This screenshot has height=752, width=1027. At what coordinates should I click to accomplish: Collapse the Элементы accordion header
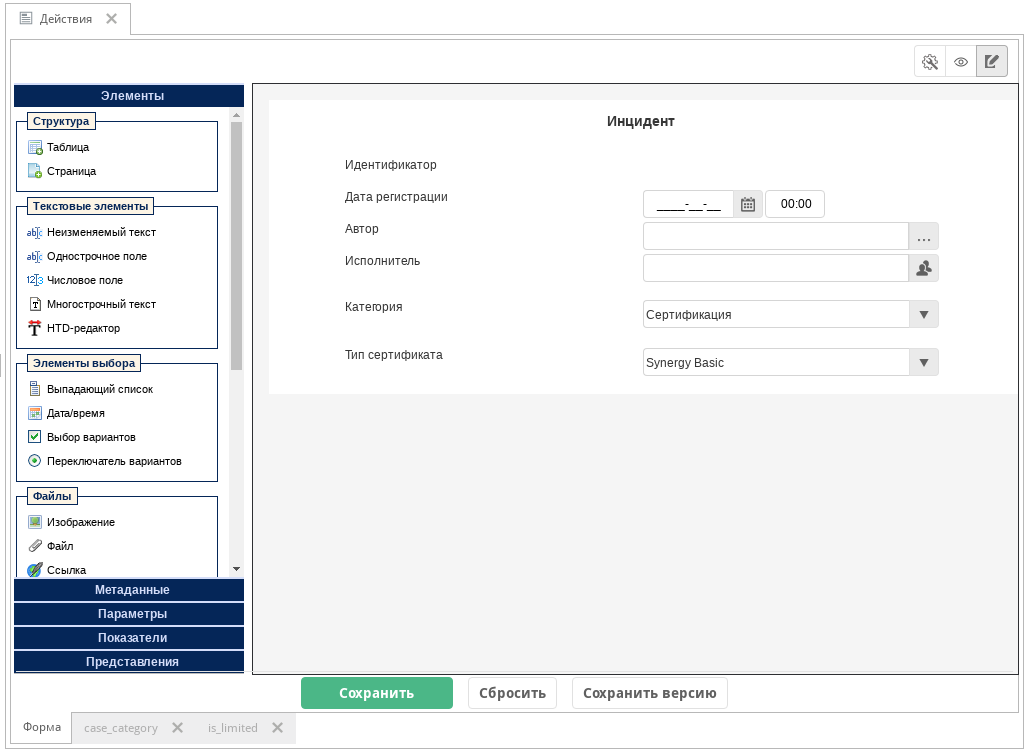[129, 96]
